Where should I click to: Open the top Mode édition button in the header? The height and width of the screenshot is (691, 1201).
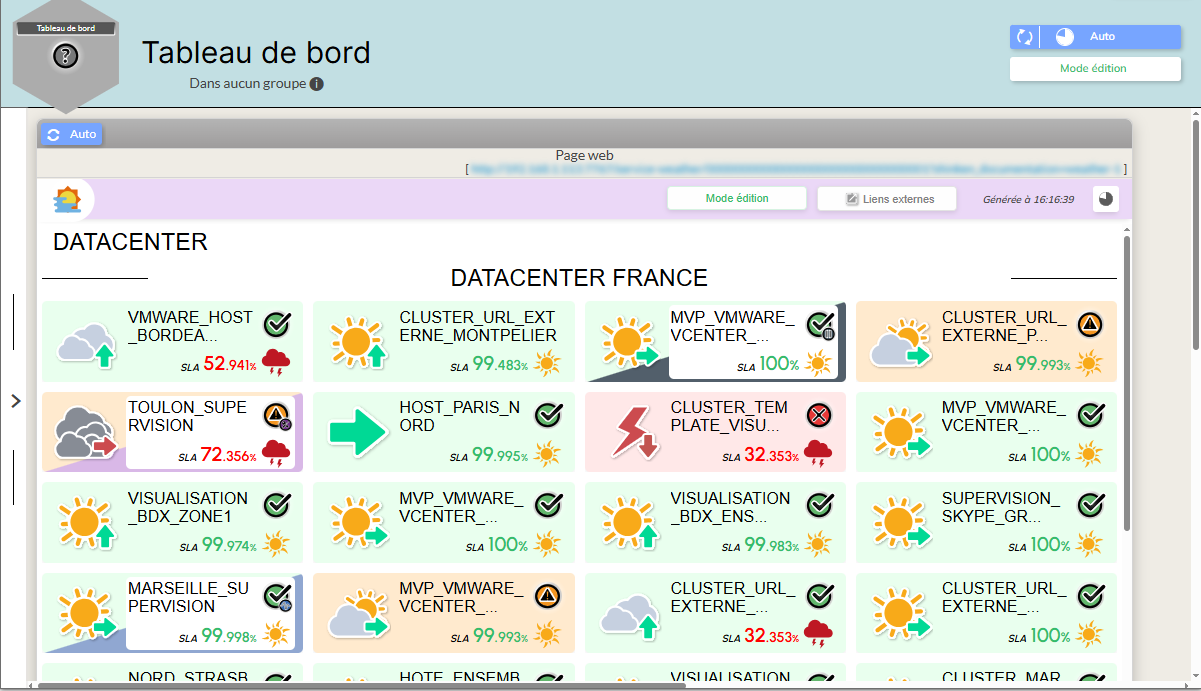[1094, 69]
